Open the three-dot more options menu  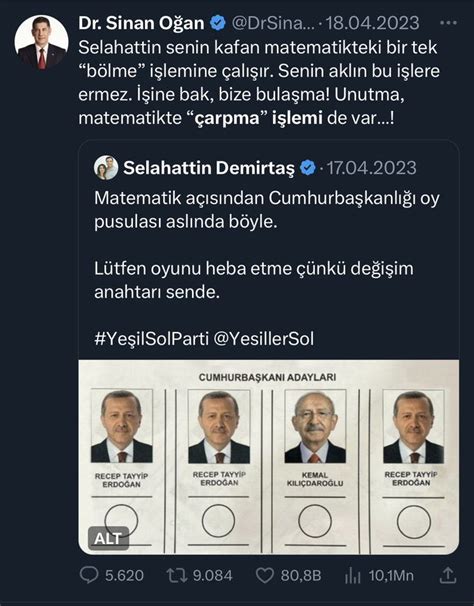[448, 23]
